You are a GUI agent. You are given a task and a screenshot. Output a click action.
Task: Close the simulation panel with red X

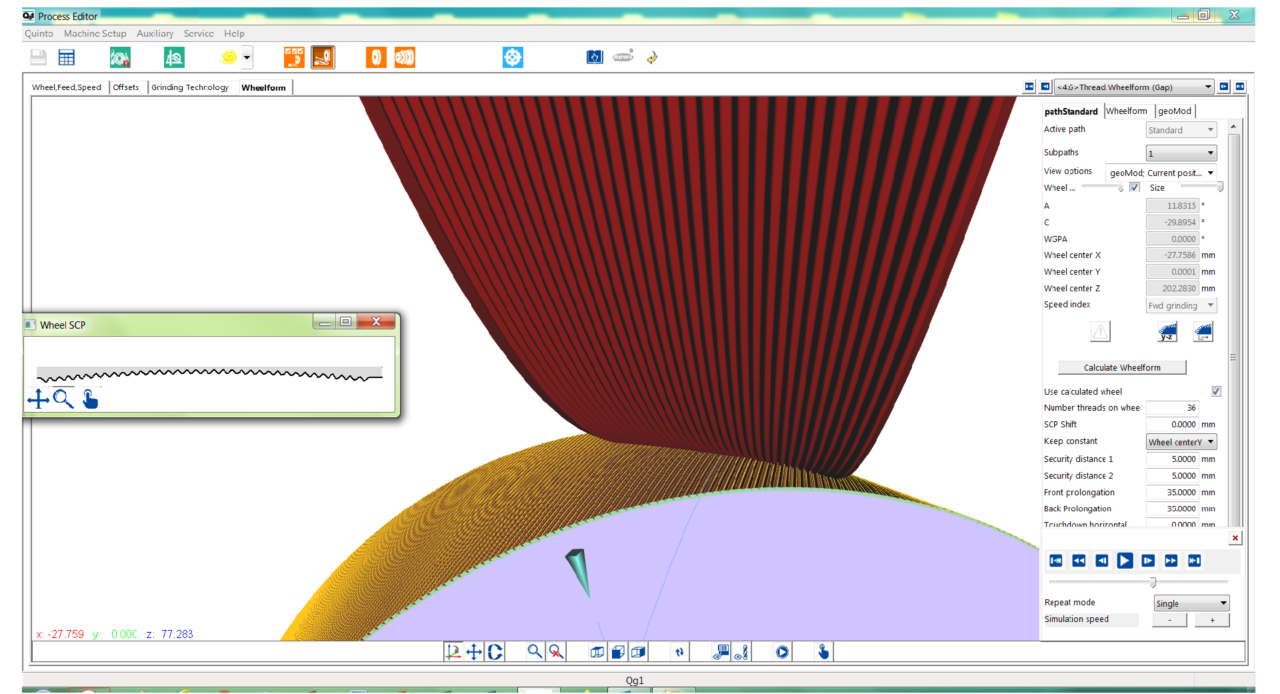(x=1235, y=538)
